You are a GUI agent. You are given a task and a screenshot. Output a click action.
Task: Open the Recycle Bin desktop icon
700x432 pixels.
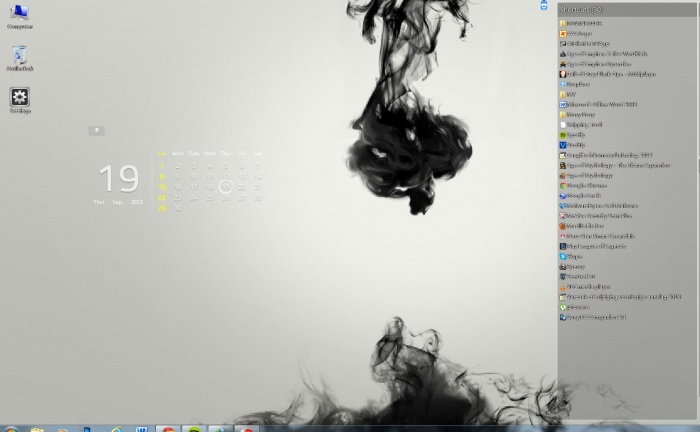19,57
